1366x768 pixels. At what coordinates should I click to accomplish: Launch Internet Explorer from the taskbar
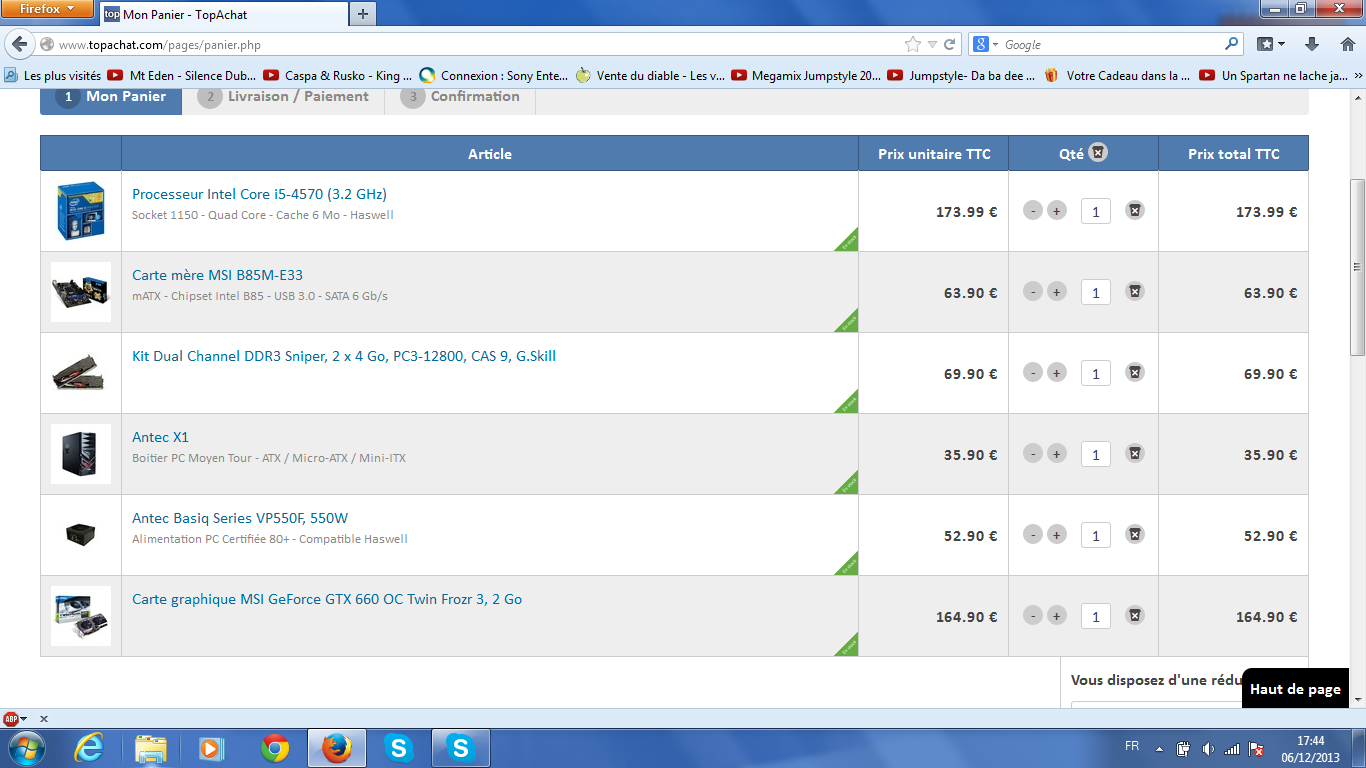[89, 748]
